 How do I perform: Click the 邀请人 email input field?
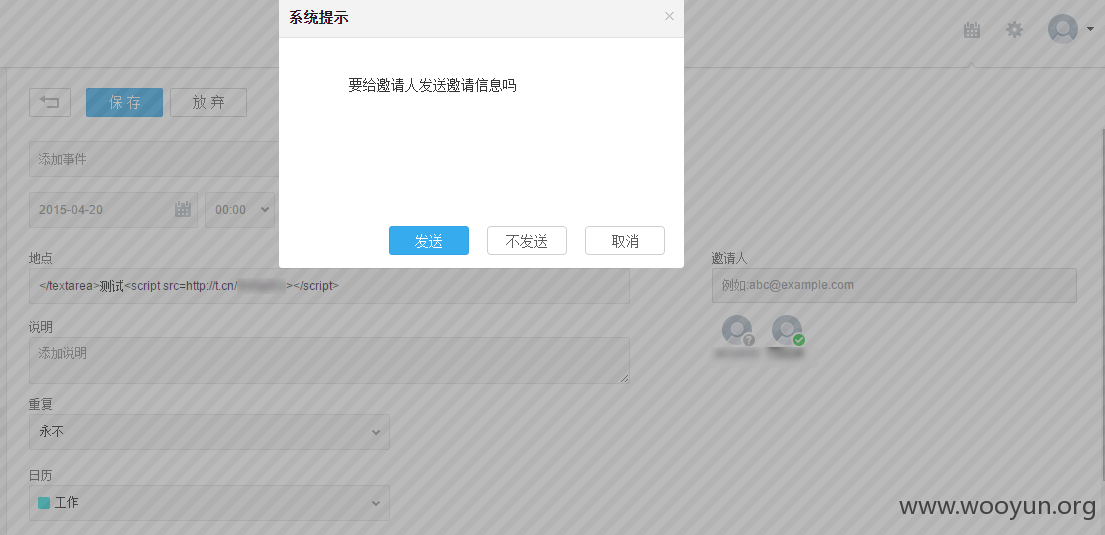(x=894, y=285)
